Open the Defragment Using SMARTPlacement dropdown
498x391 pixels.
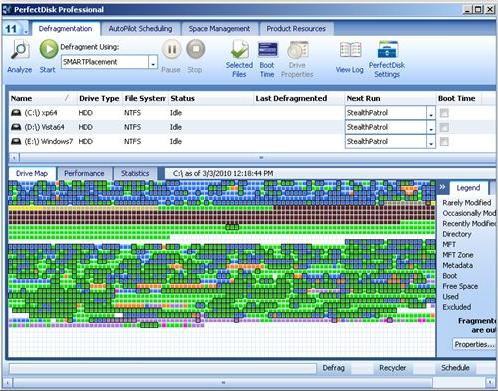tap(153, 62)
